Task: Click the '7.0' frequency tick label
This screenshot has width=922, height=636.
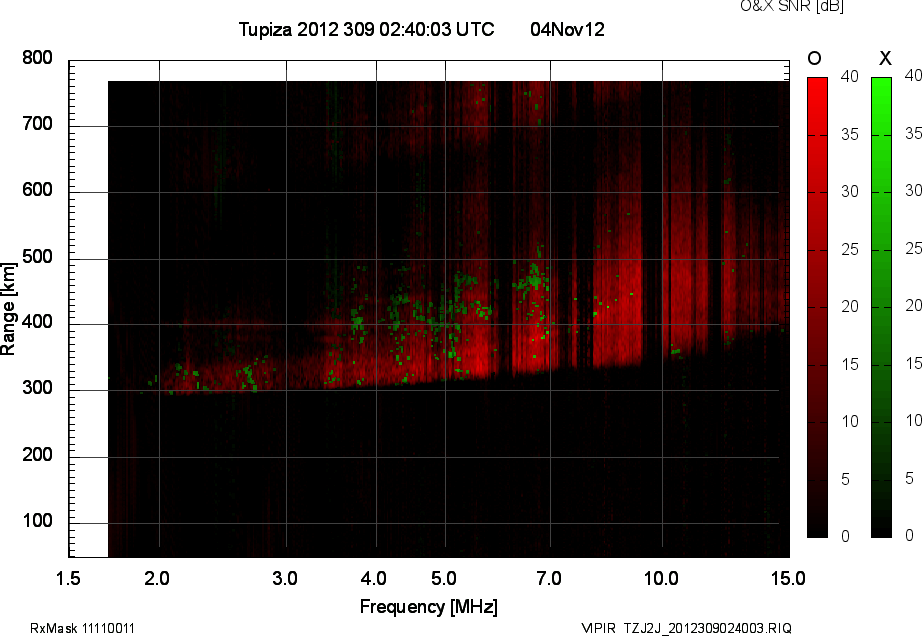Action: 549,579
